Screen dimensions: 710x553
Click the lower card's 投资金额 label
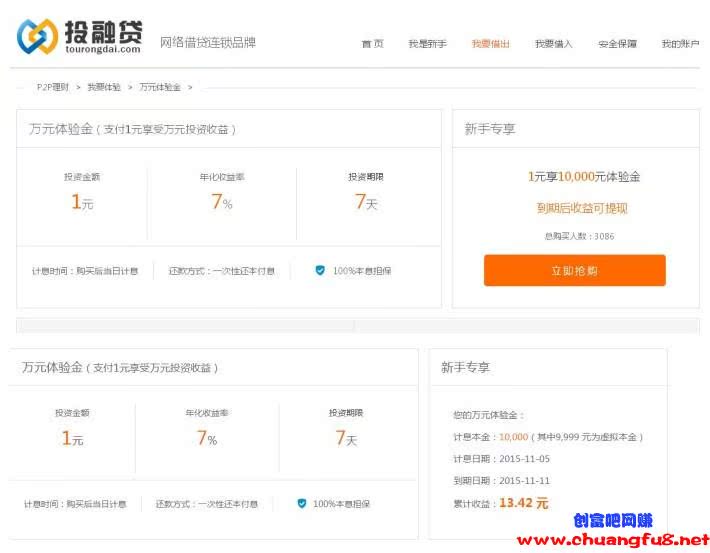click(72, 413)
